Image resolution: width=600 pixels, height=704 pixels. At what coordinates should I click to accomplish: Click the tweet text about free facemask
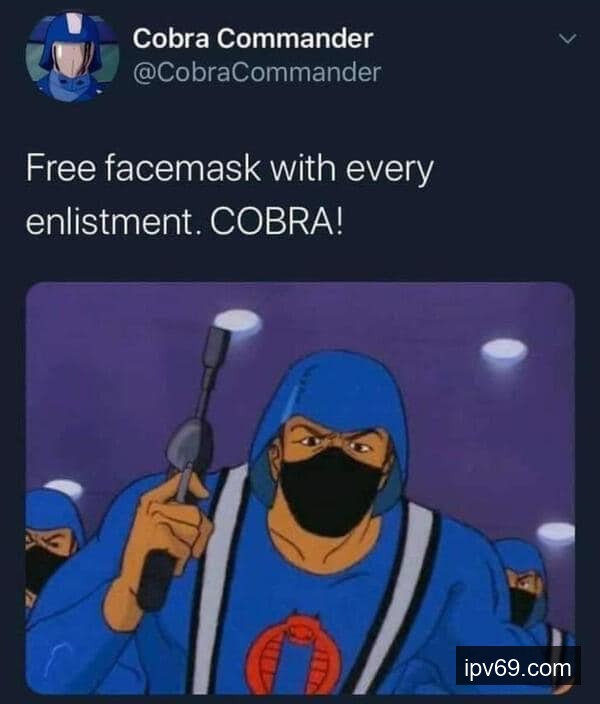pyautogui.click(x=229, y=195)
